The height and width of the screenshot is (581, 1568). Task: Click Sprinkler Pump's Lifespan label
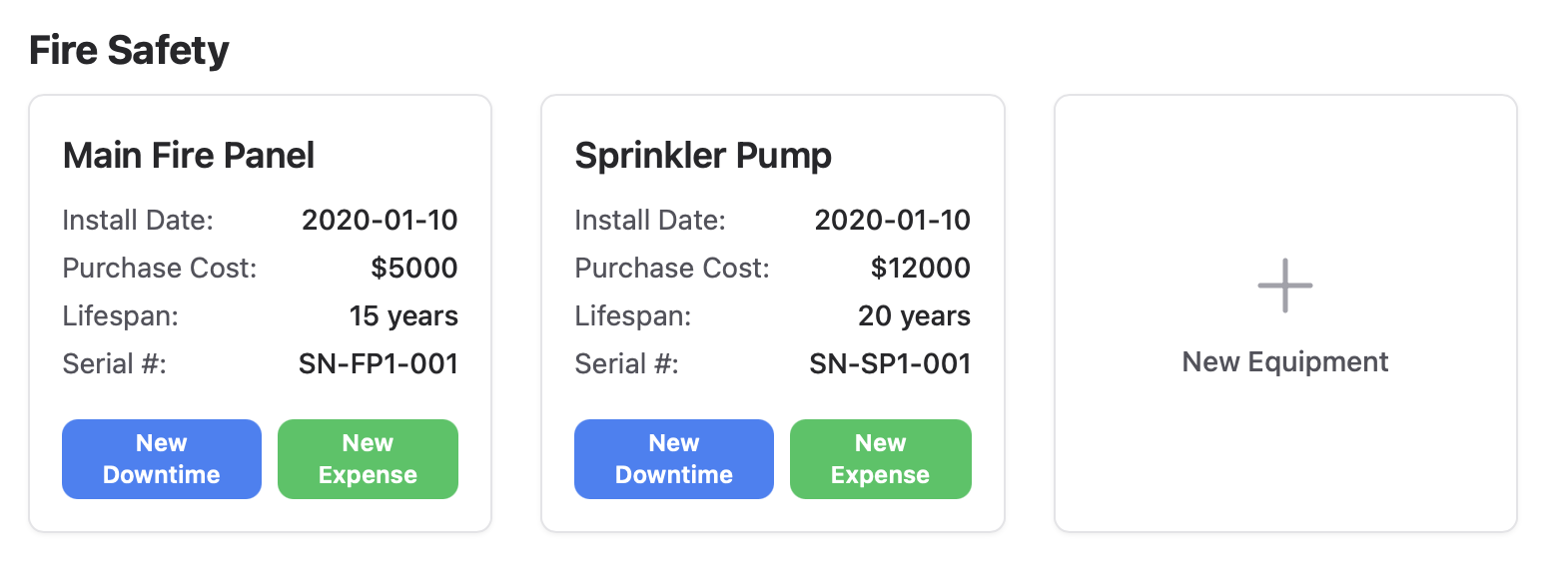633,315
